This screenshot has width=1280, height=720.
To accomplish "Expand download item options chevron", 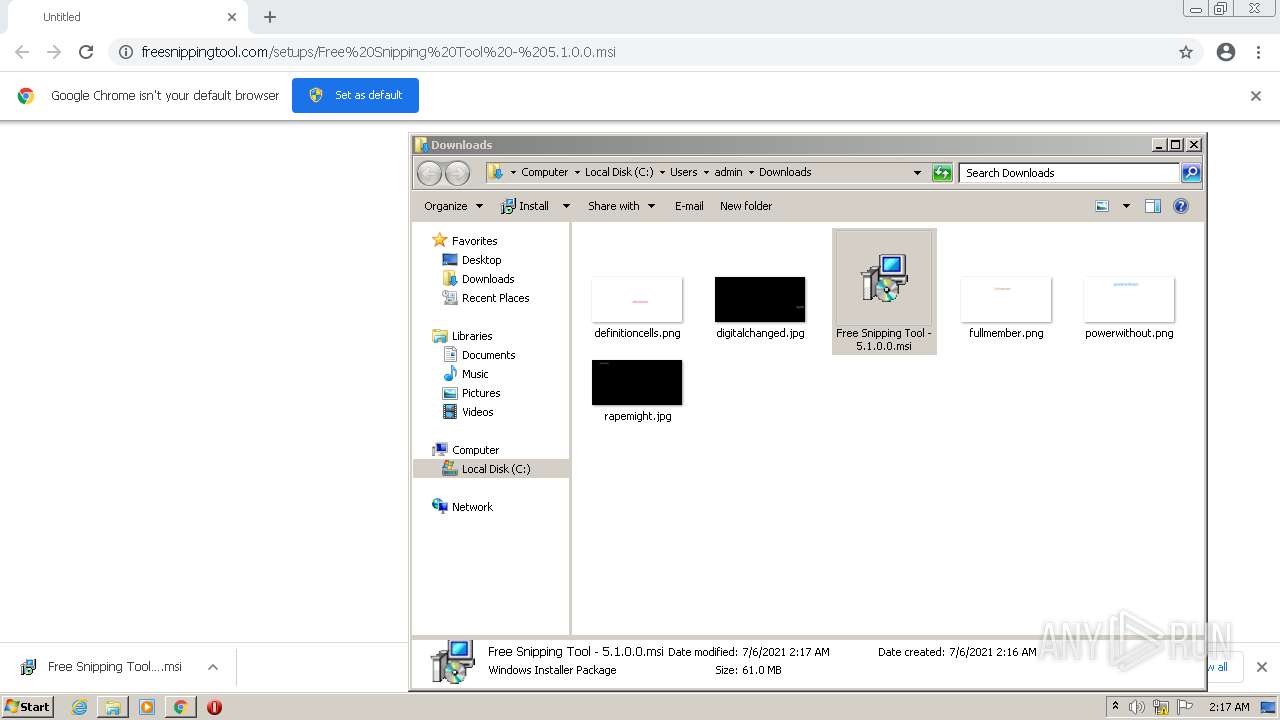I will pyautogui.click(x=213, y=667).
